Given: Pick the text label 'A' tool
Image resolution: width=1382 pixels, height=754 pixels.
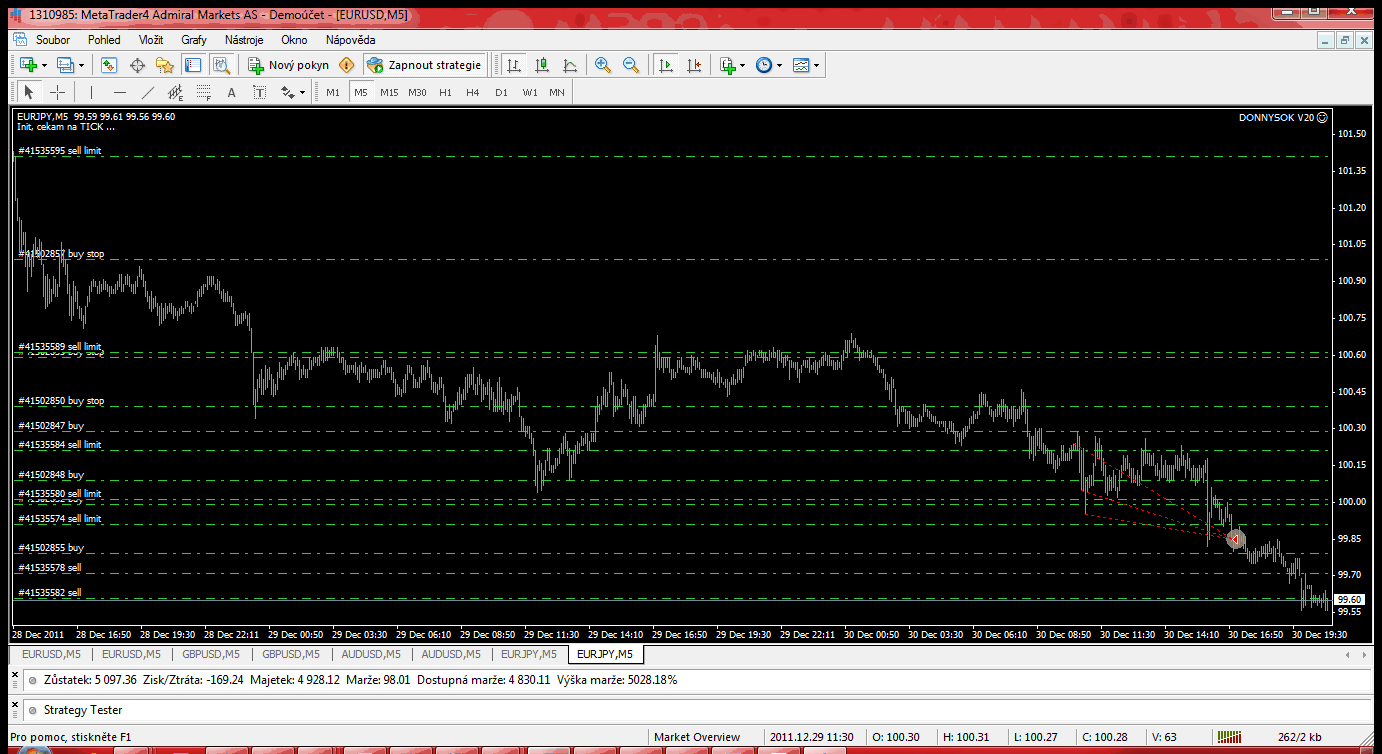Looking at the screenshot, I should [231, 92].
